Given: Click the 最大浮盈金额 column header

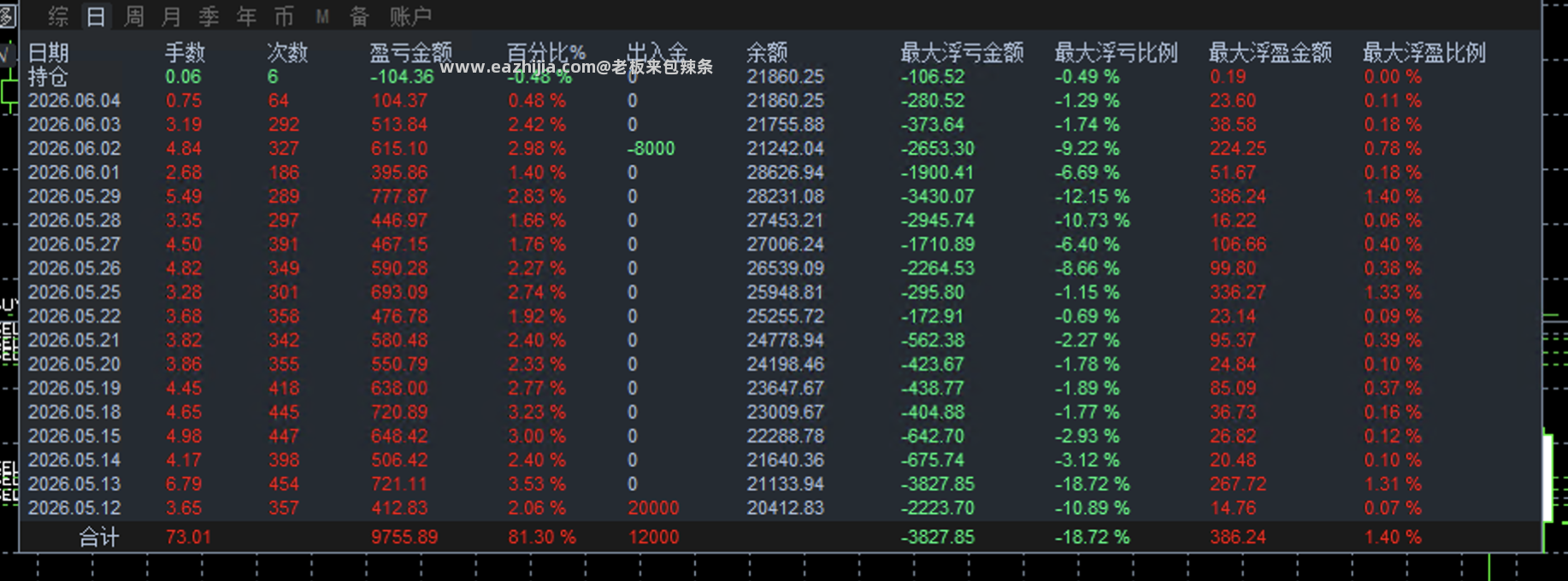Looking at the screenshot, I should [1270, 53].
